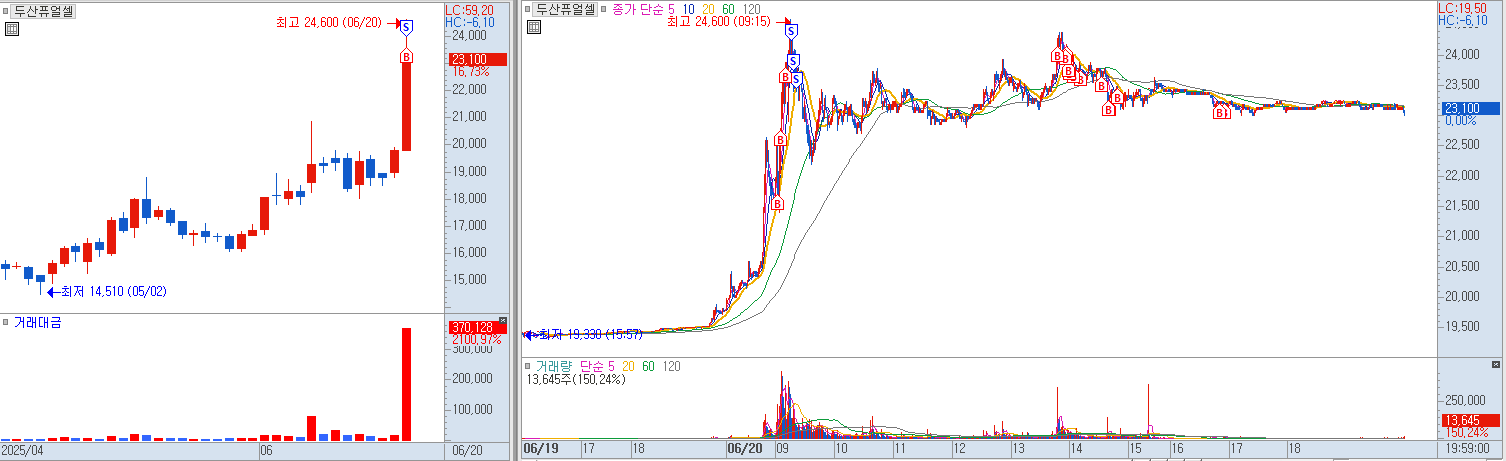Toggle small square beside daily chart 두산퓨얼셀 label
The width and height of the screenshot is (1506, 461).
point(6,10)
